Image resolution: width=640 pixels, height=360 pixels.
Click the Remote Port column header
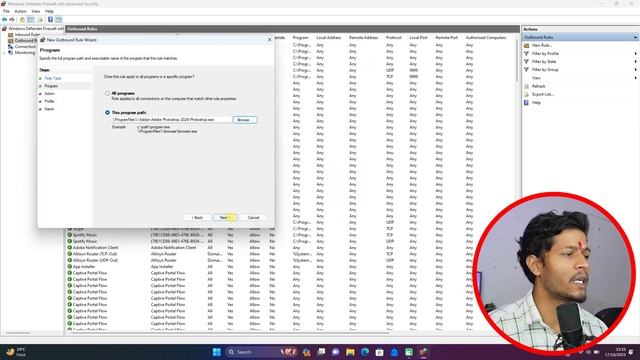tap(446, 38)
